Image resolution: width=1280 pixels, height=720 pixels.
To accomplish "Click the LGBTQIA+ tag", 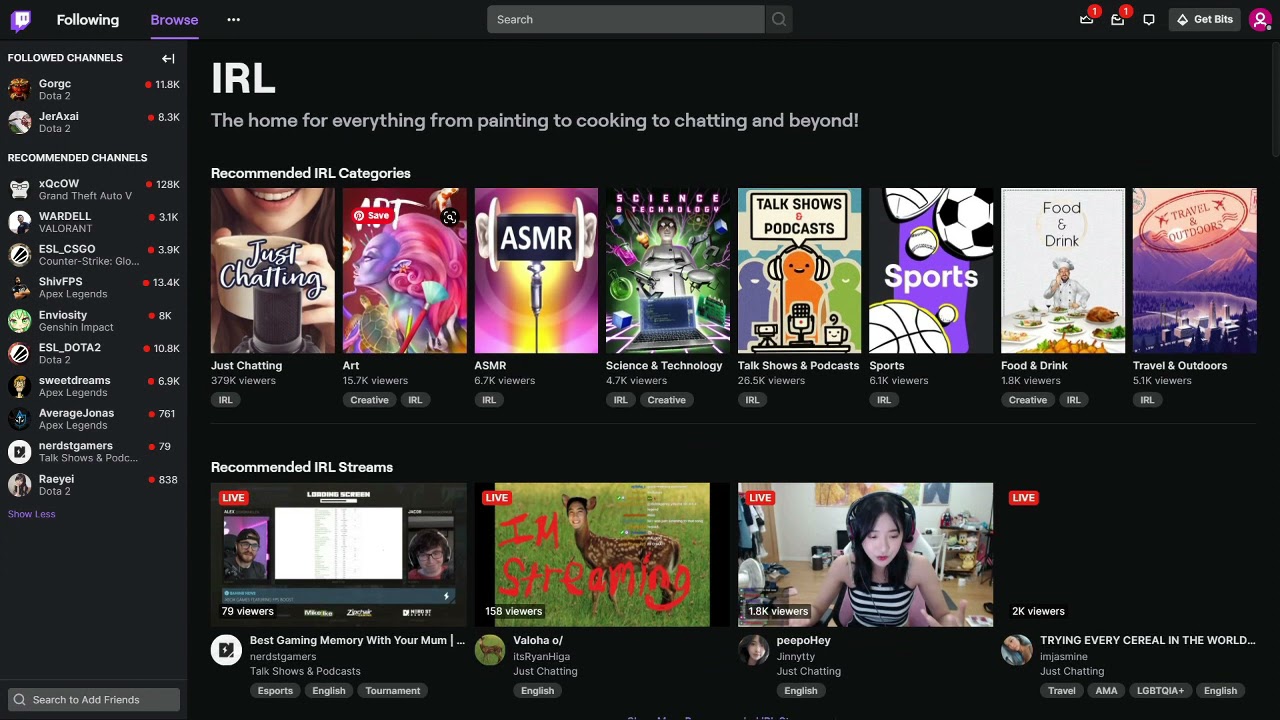I will click(x=1160, y=691).
